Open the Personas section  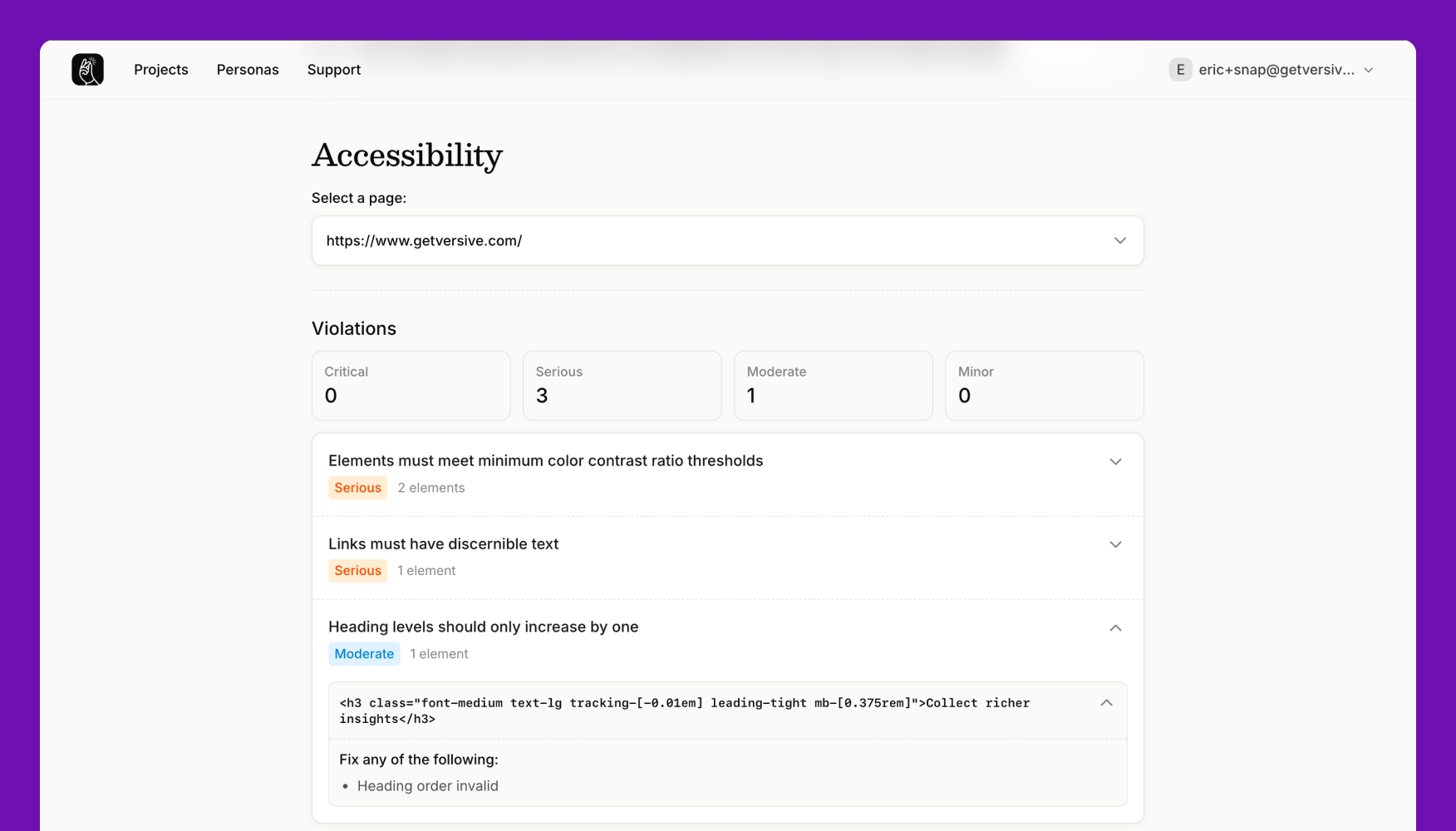(248, 69)
